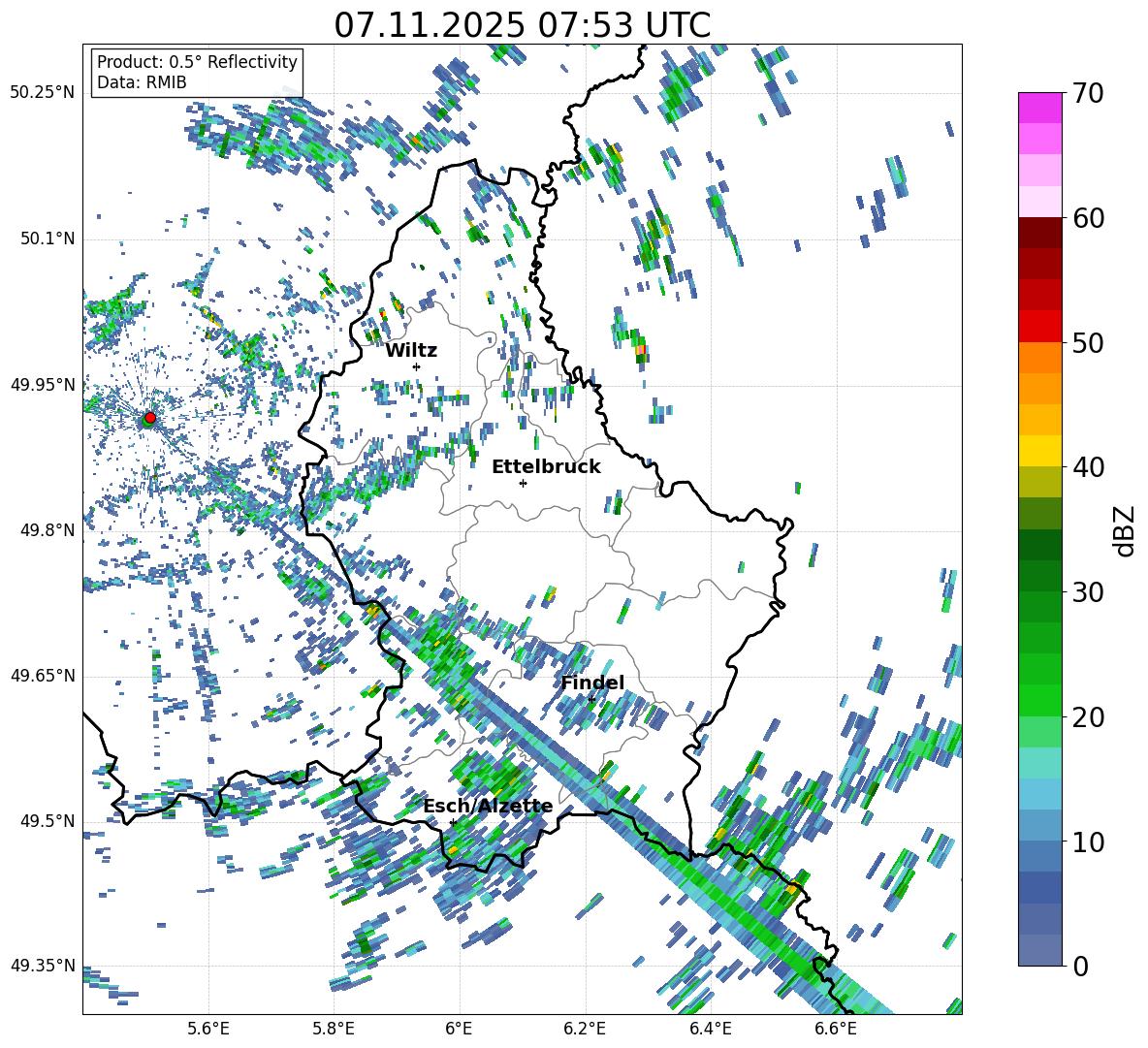Click the yellow colorbar segment near 40
Viewport: 1148px width, 1048px height.
(x=1039, y=451)
